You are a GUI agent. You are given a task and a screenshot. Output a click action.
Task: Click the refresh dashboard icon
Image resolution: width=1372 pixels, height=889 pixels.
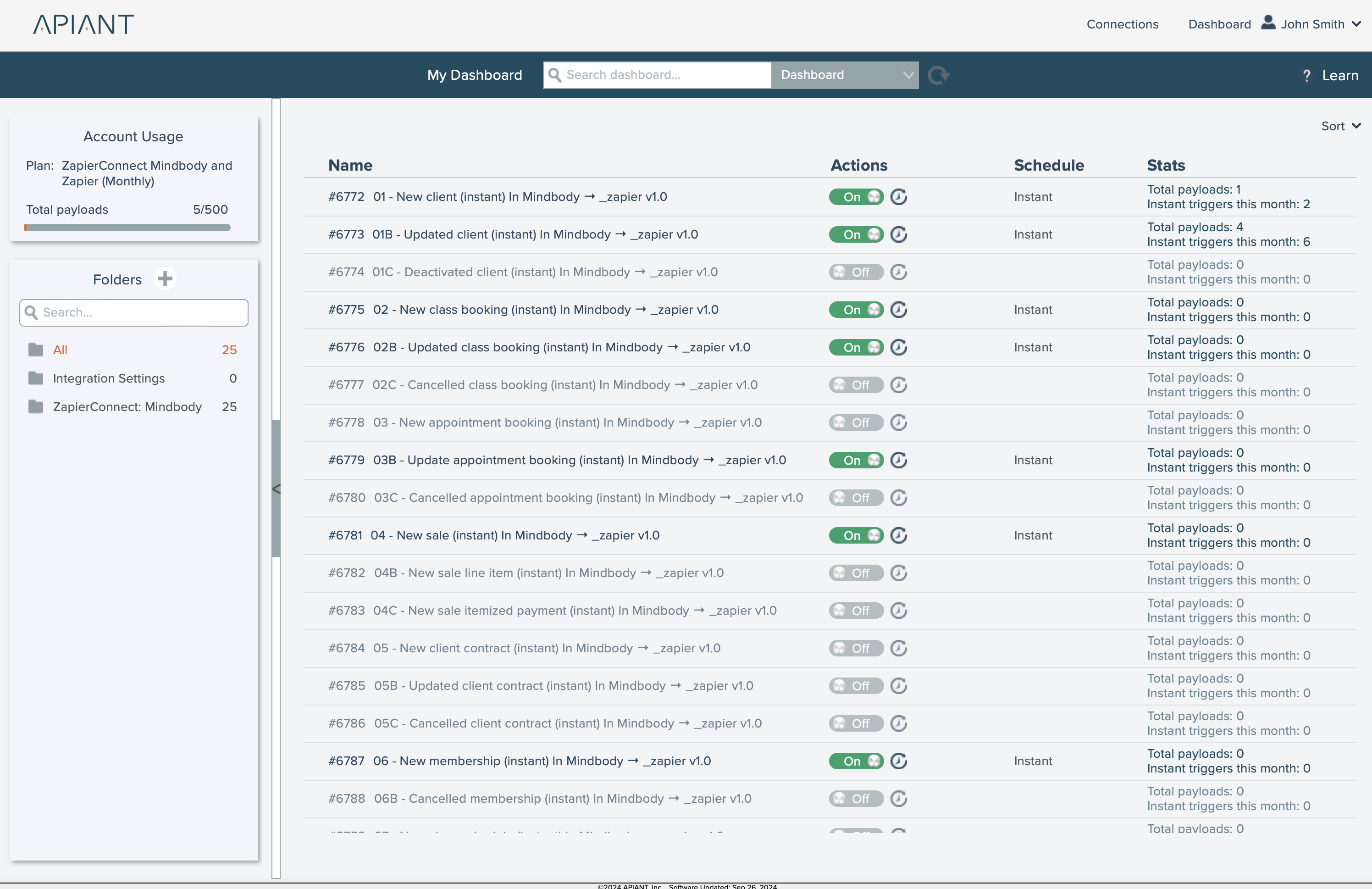(x=939, y=75)
